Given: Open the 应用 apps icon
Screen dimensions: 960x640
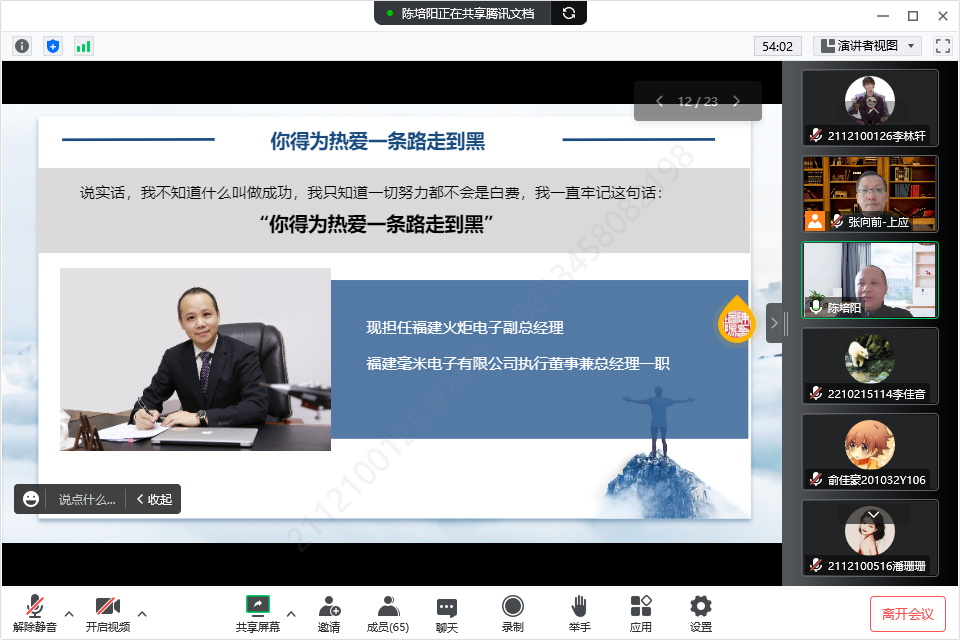Looking at the screenshot, I should point(641,613).
